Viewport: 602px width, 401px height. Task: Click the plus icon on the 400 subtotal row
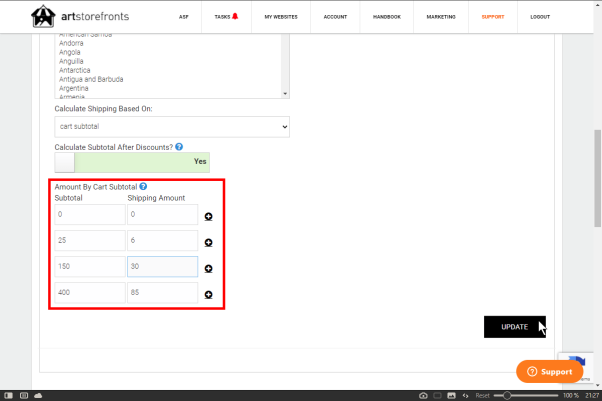coord(208,295)
